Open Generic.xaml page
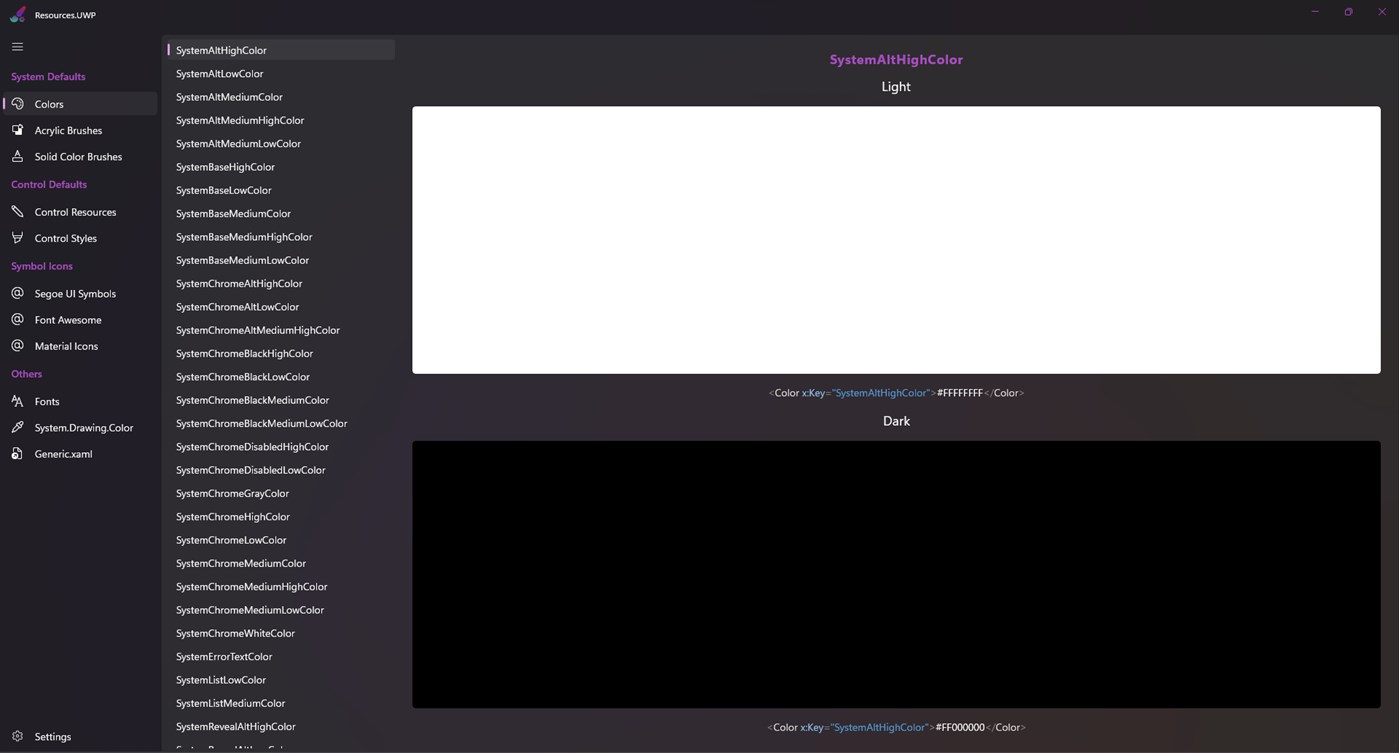The image size is (1399, 753). [79, 454]
